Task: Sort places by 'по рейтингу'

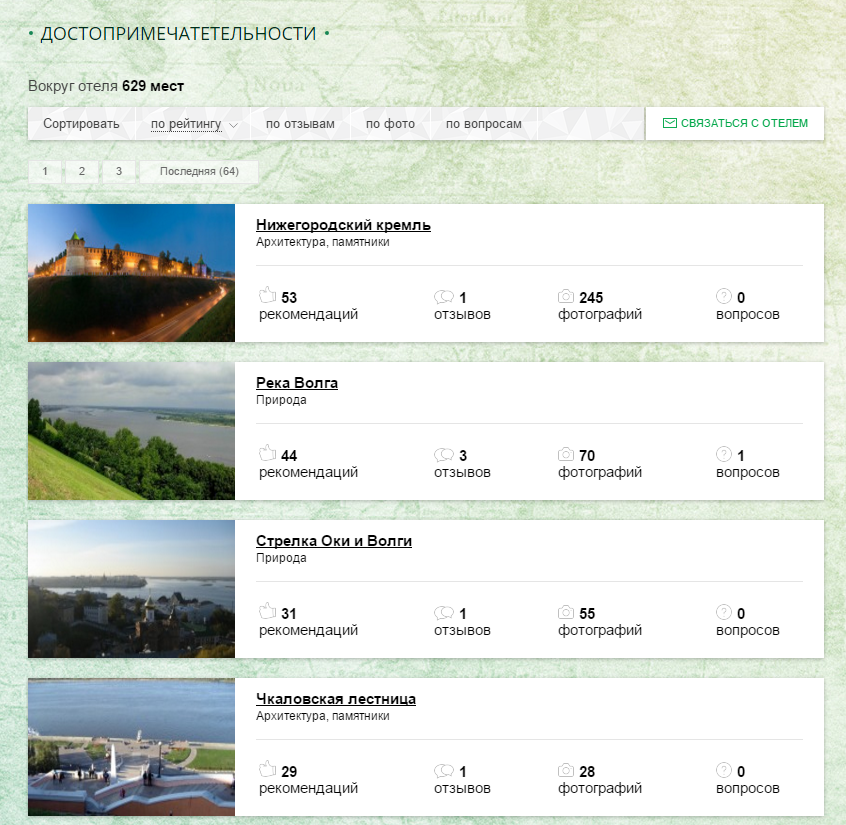Action: point(186,124)
